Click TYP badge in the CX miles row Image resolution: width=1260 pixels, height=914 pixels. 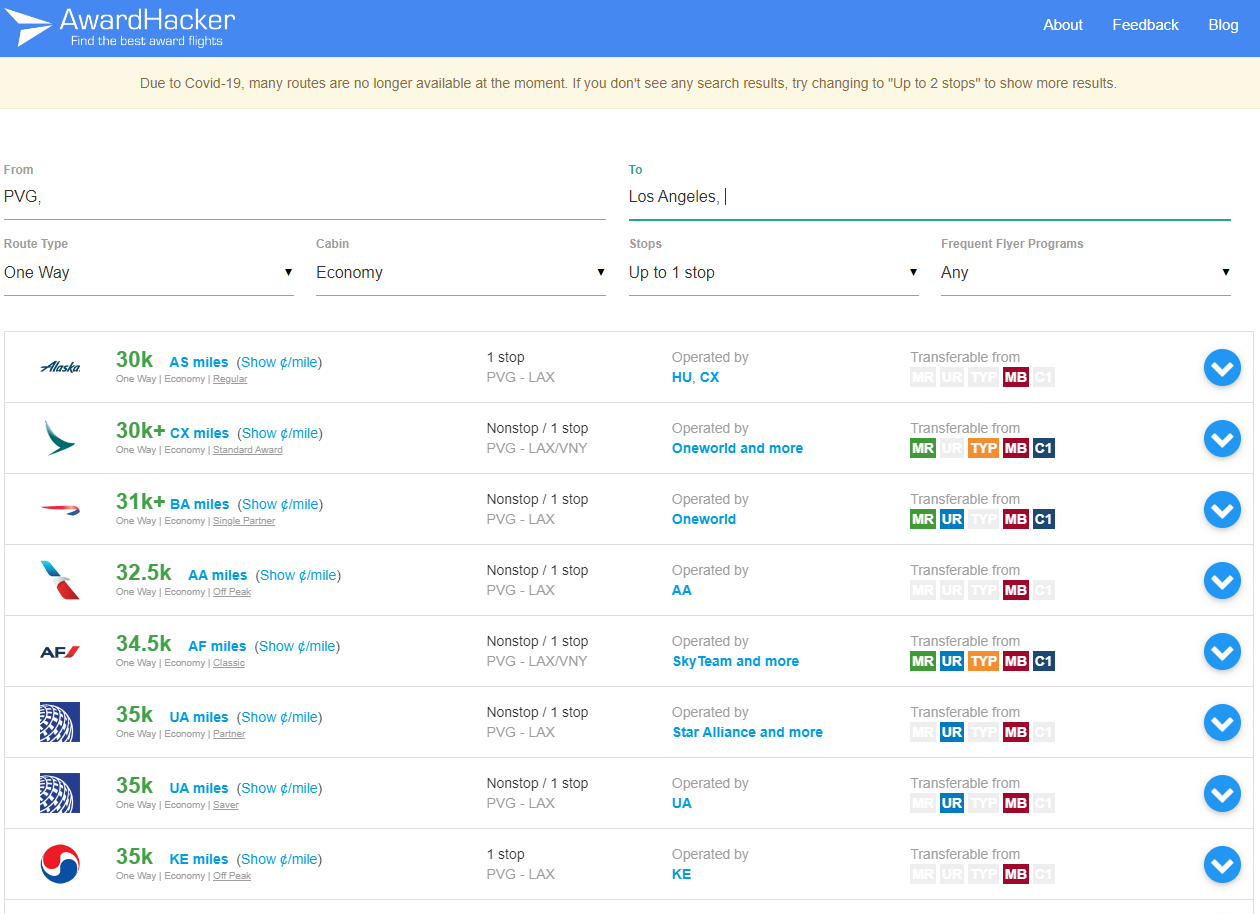[983, 448]
